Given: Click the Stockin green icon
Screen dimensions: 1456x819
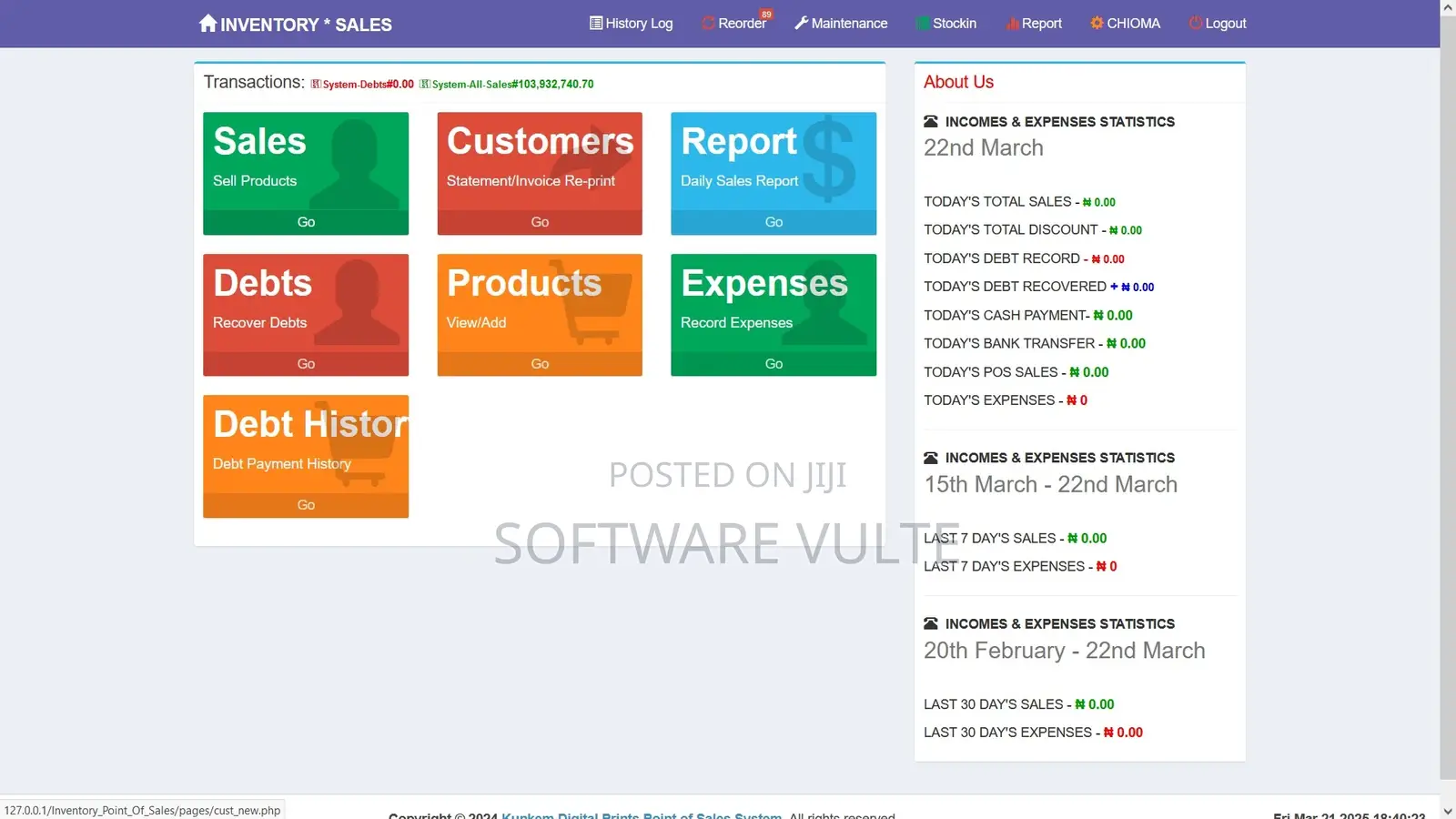Looking at the screenshot, I should coord(923,24).
